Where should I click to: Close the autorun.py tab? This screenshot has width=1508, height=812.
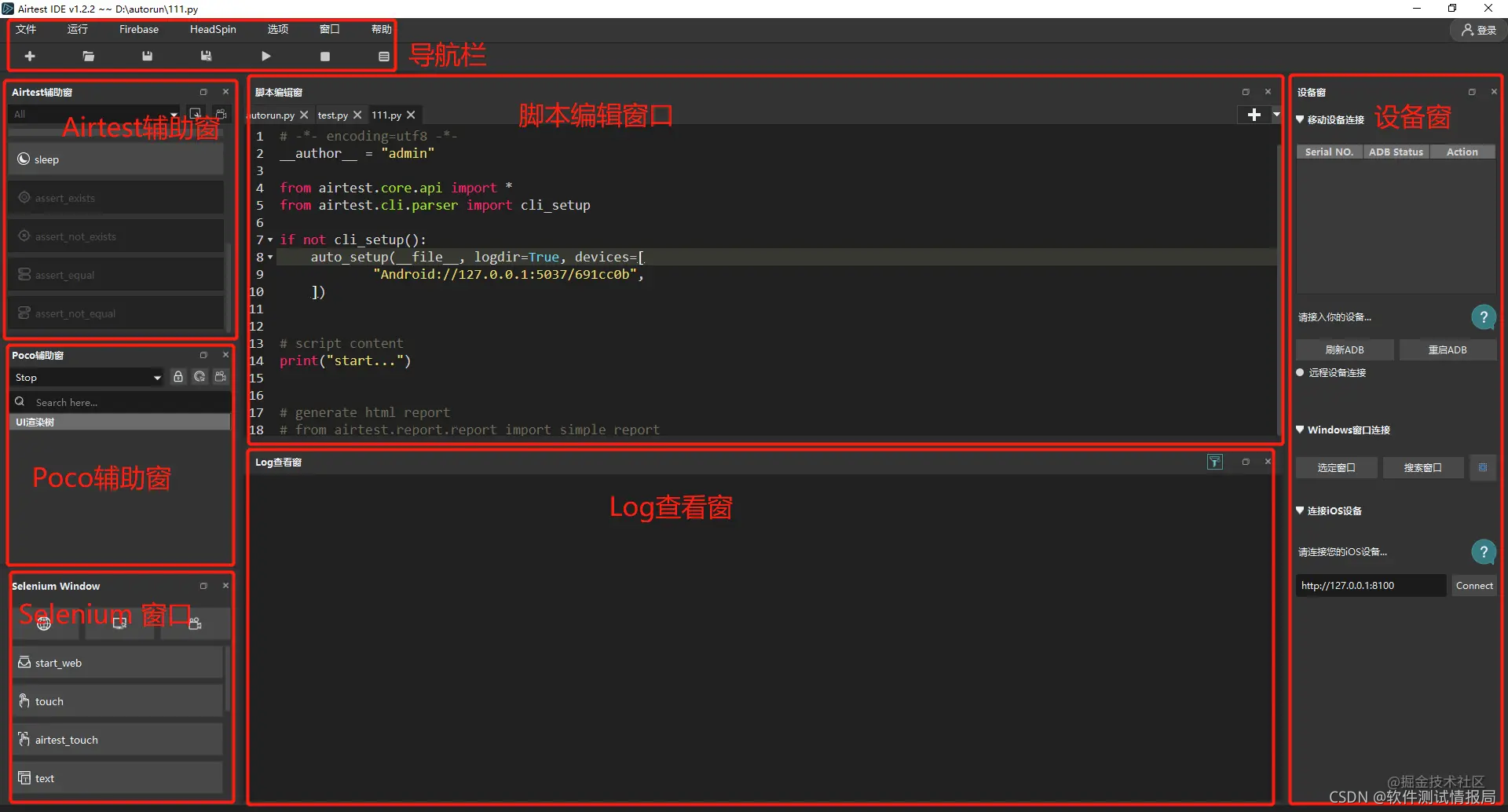(x=304, y=115)
